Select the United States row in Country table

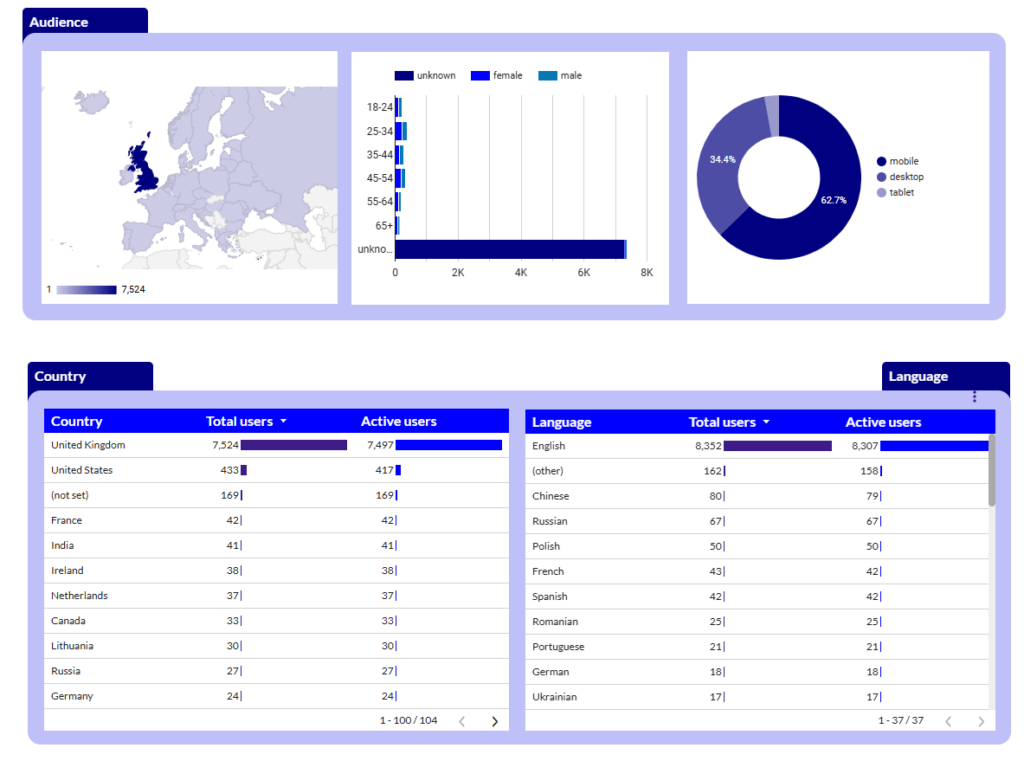click(82, 470)
